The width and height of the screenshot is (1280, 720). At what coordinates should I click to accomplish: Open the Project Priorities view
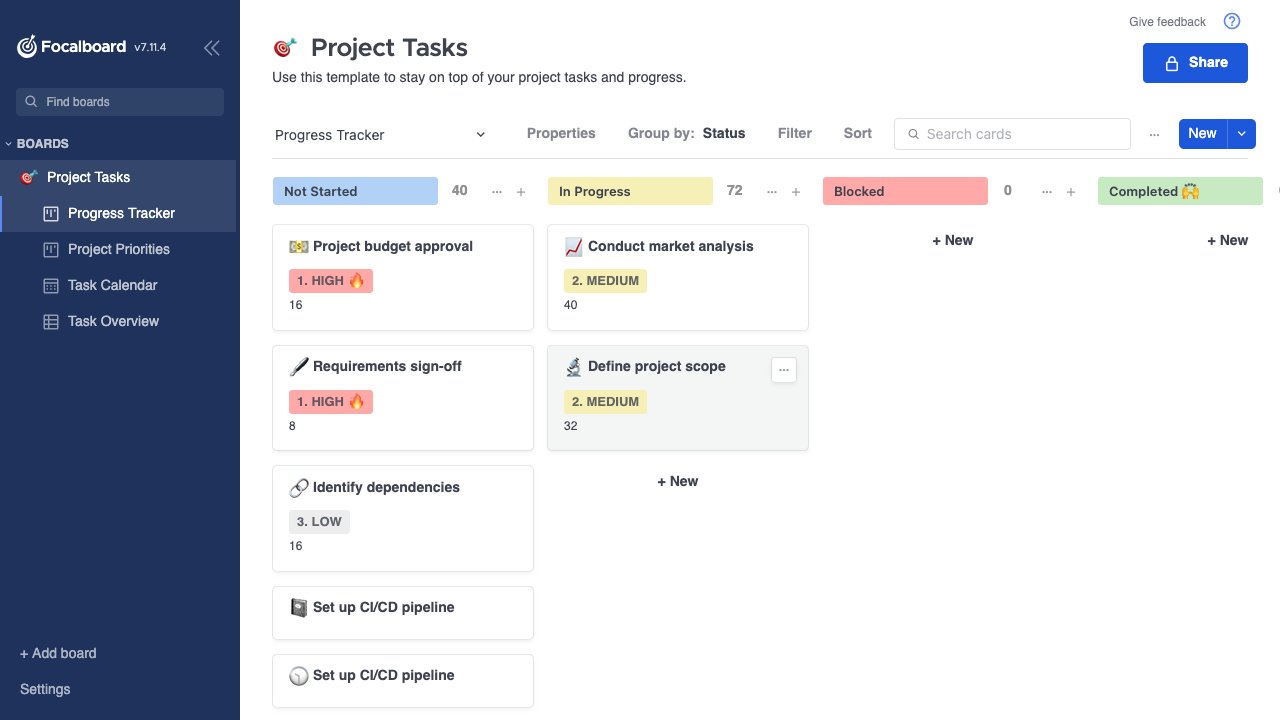(x=118, y=249)
